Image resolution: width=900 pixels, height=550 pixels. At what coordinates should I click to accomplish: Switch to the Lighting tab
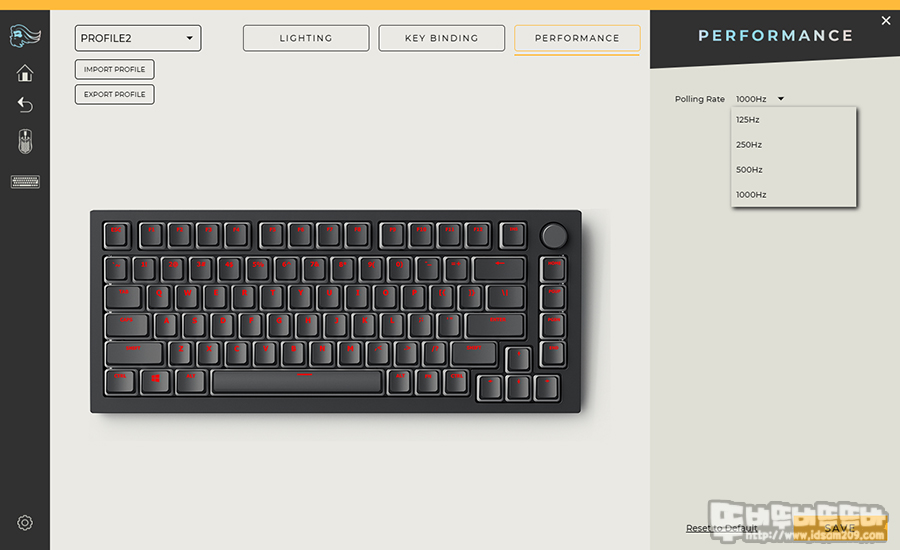click(x=306, y=38)
